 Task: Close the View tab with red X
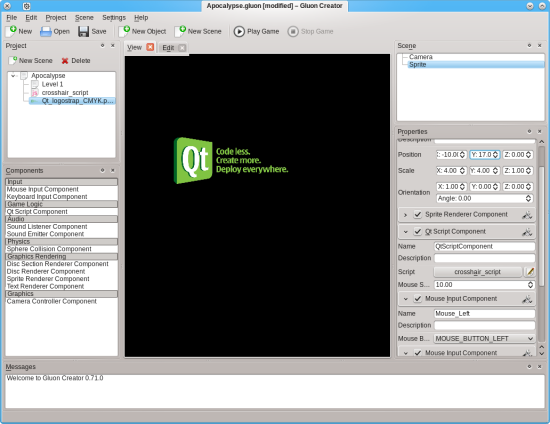coord(150,47)
